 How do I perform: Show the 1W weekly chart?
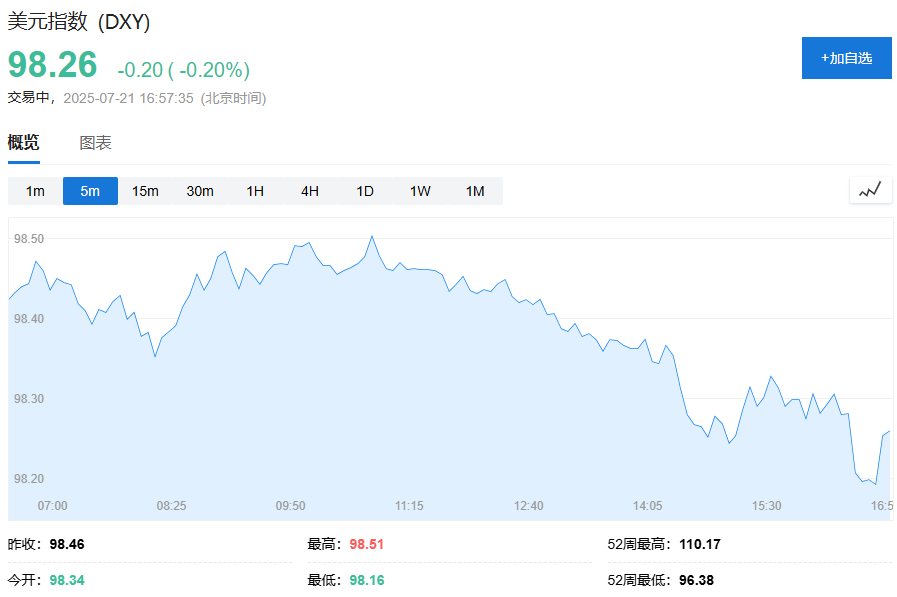tap(420, 191)
